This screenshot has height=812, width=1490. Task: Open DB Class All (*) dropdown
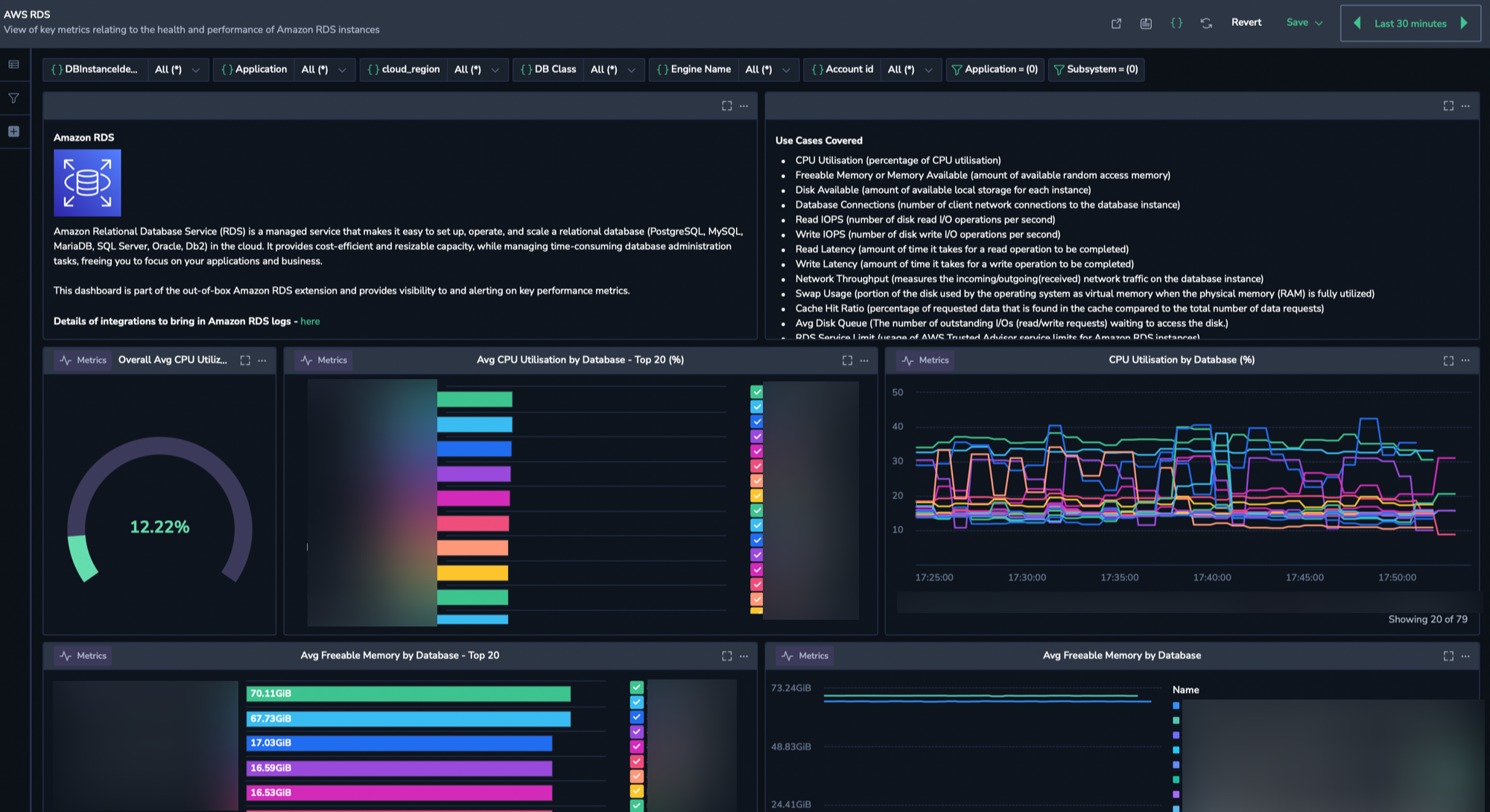pos(613,69)
